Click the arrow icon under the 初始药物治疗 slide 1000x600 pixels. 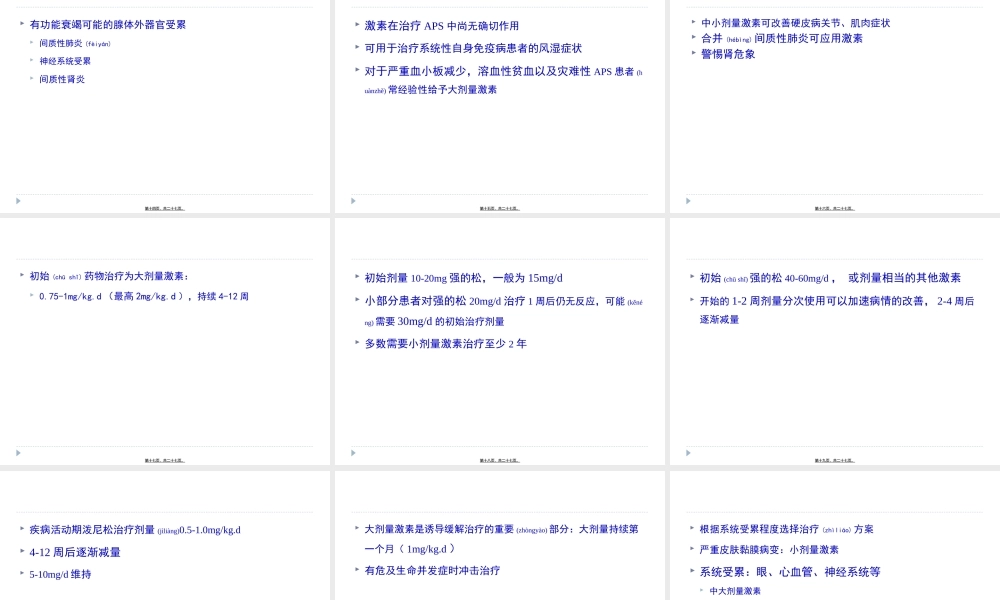pos(17,452)
